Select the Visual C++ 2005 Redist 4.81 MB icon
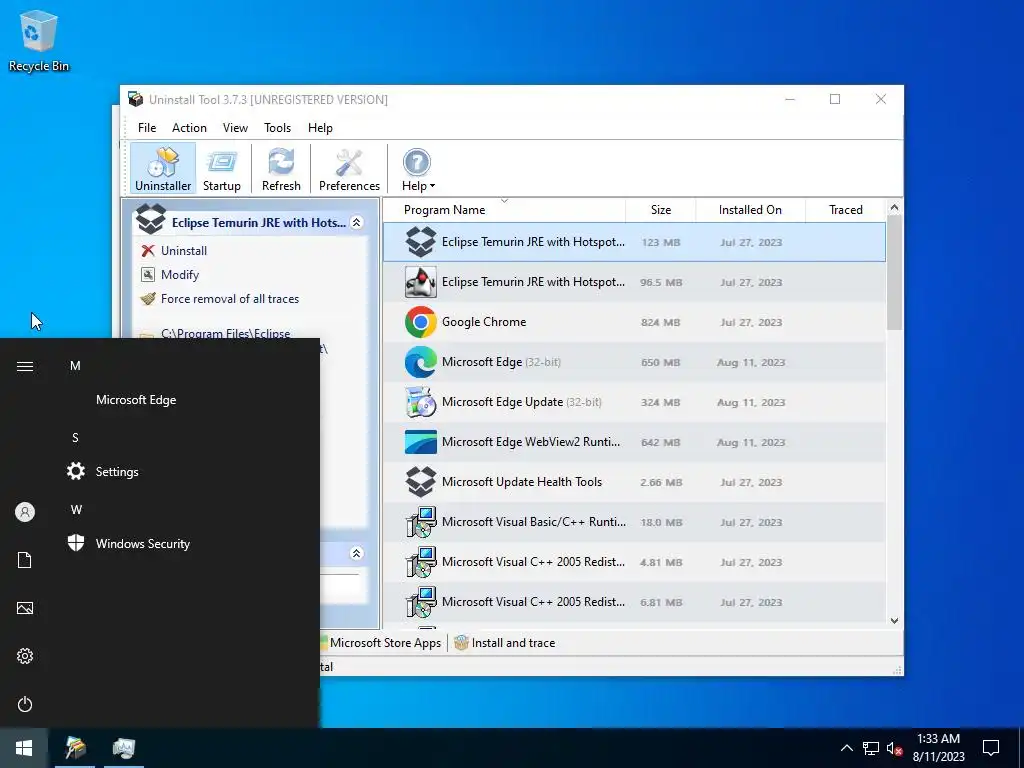The height and width of the screenshot is (768, 1024). coord(421,562)
